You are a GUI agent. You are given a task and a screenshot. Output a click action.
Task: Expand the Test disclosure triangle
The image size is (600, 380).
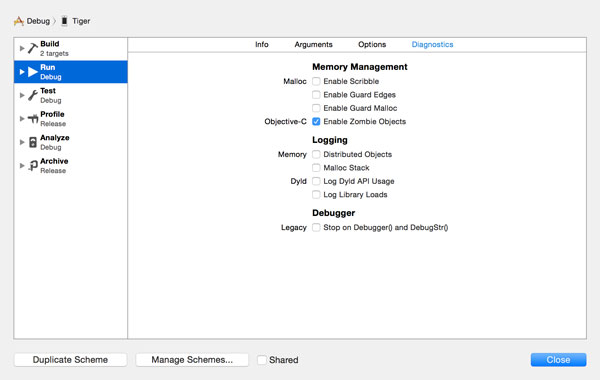(x=22, y=95)
